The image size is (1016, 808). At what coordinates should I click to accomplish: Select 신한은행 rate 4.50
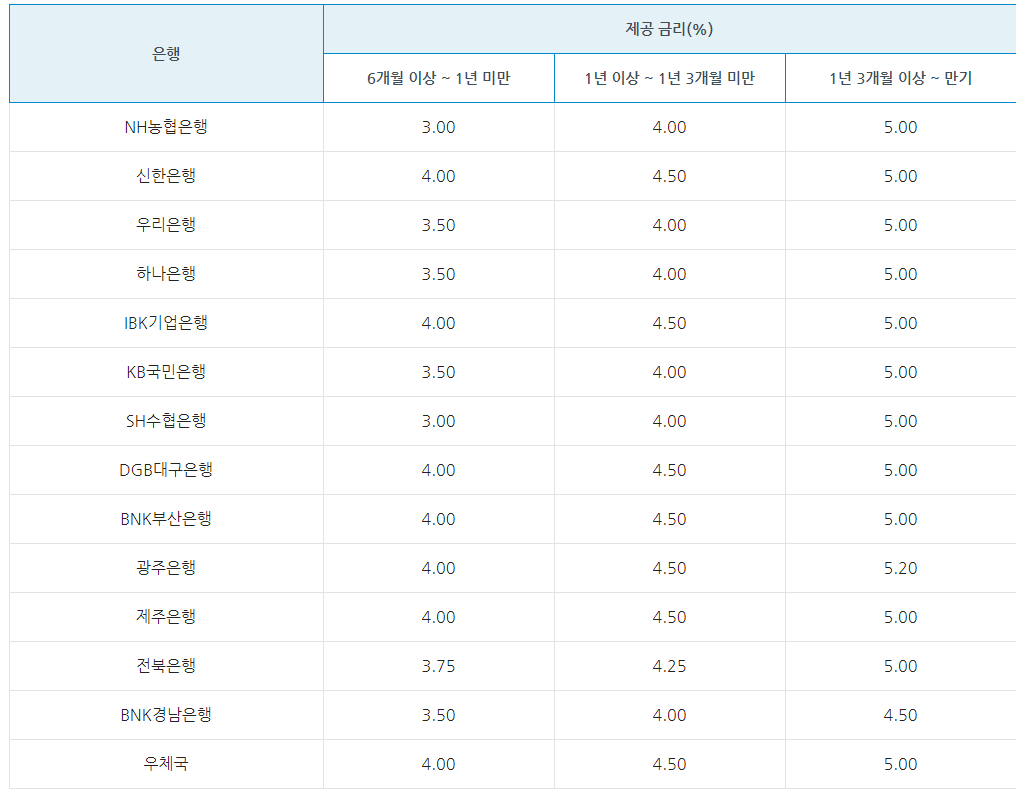669,176
